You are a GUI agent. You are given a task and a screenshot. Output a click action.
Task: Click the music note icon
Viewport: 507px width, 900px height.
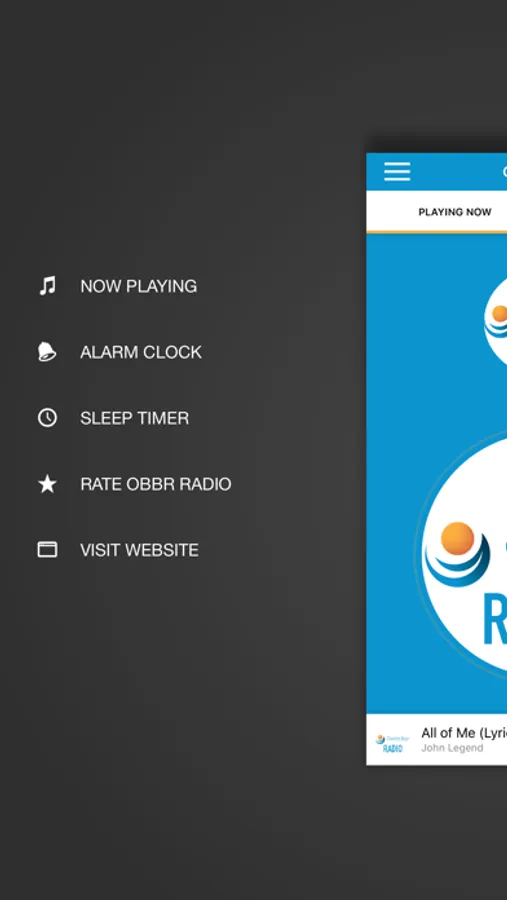tap(47, 285)
